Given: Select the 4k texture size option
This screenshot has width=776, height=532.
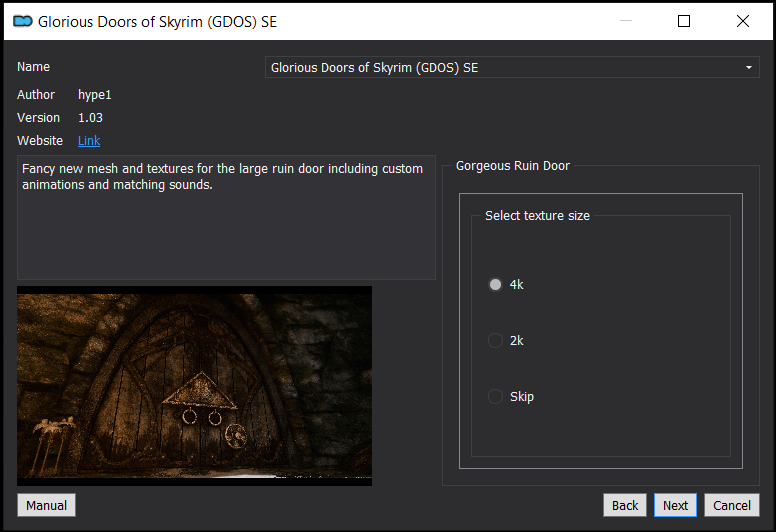Looking at the screenshot, I should click(505, 285).
